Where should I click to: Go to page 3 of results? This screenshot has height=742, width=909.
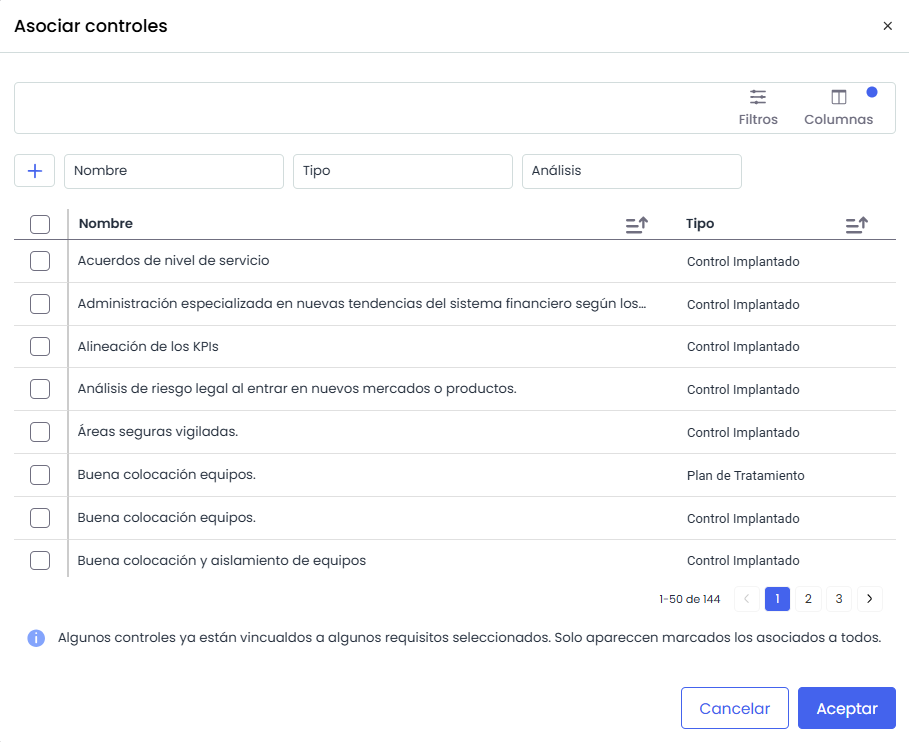point(839,599)
